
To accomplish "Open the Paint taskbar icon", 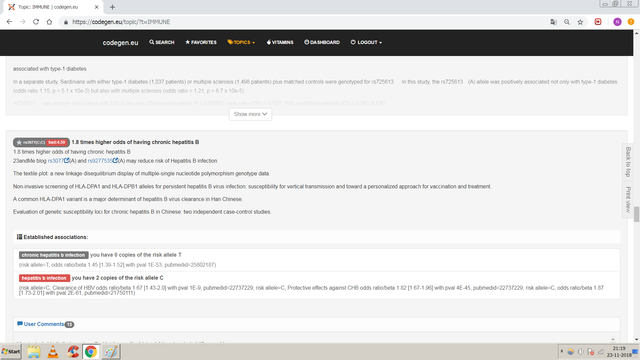I will pos(110,352).
